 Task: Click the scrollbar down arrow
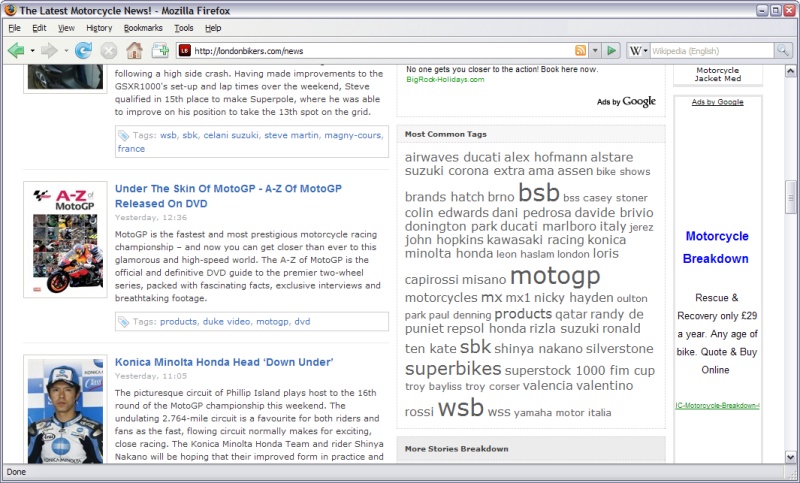pyautogui.click(x=791, y=457)
